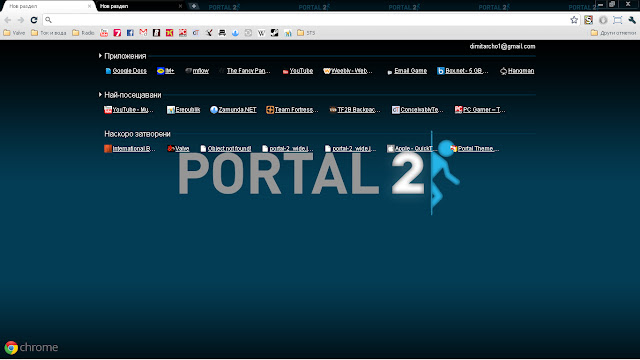Open the Erepublik most visited link

pyautogui.click(x=184, y=109)
